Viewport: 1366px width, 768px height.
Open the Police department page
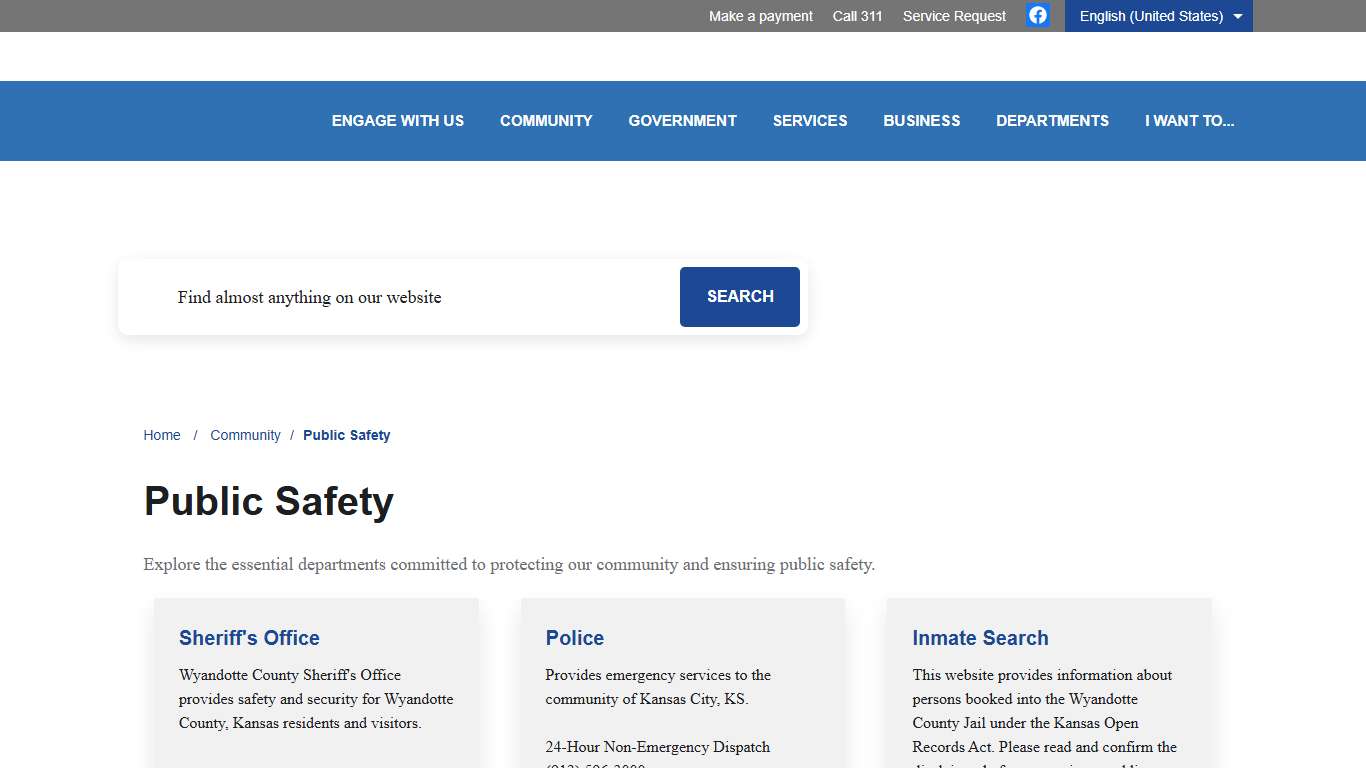(575, 638)
